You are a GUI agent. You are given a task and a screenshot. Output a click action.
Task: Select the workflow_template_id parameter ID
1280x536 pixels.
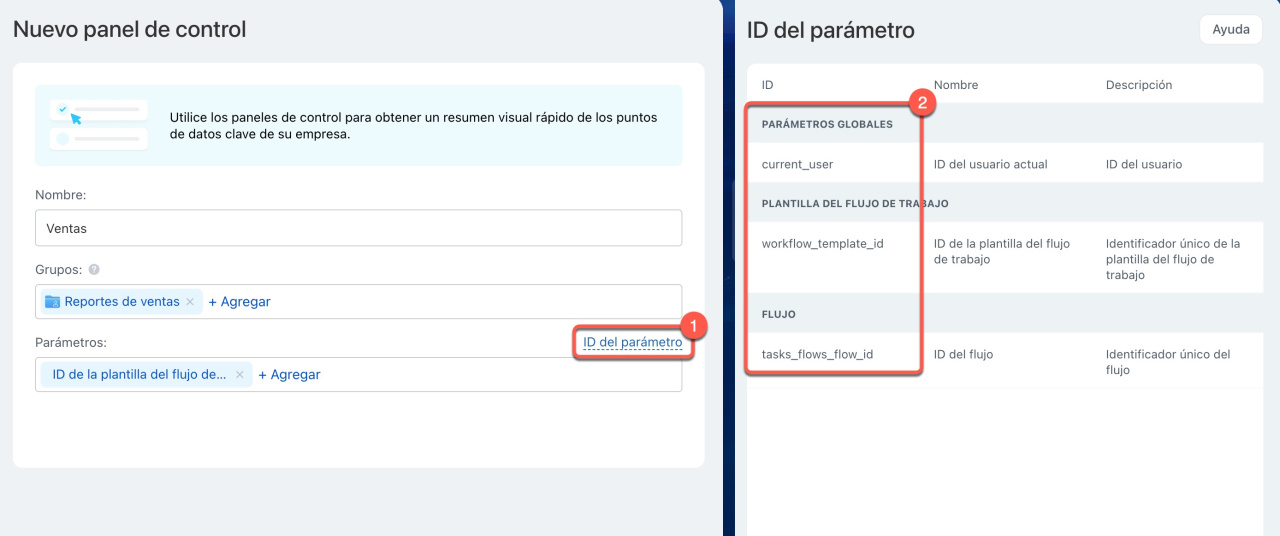click(x=822, y=243)
